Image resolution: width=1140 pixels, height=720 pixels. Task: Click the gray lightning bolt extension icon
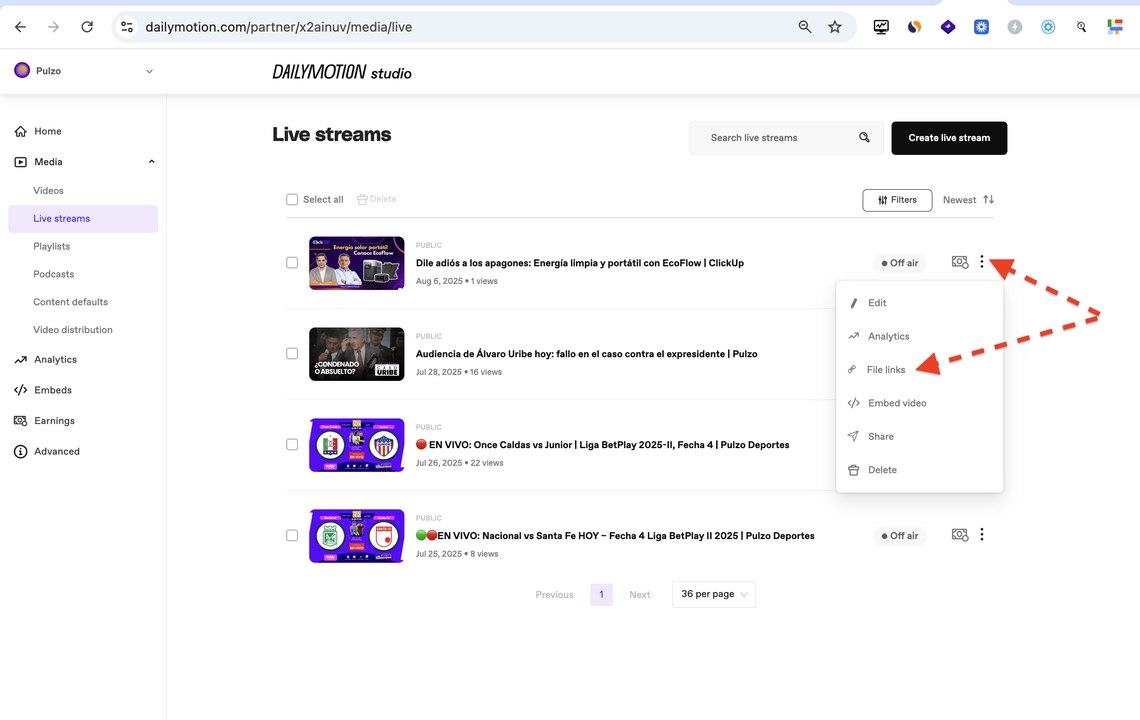tap(1015, 27)
